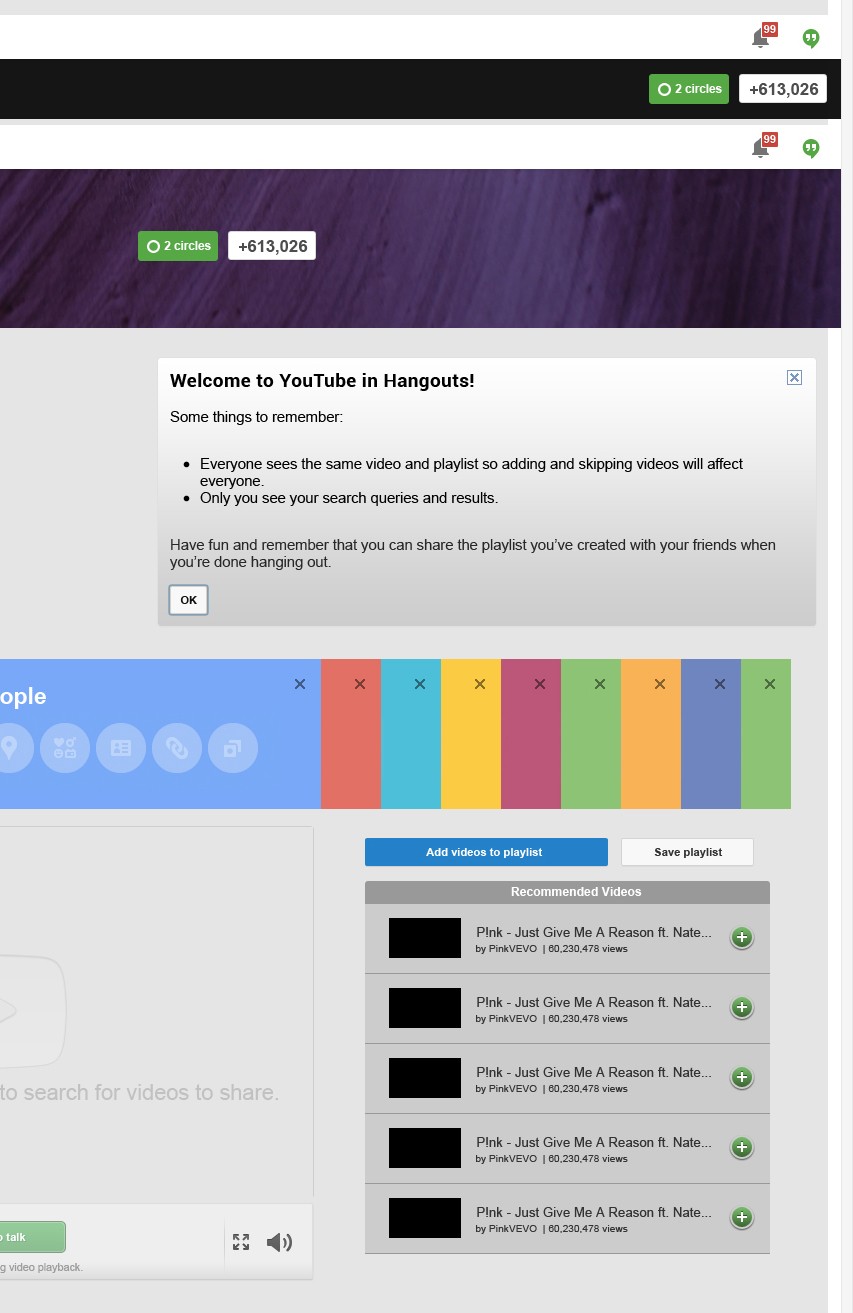Image resolution: width=853 pixels, height=1313 pixels.
Task: Click the location pin icon in the blue panel
Action: click(11, 748)
